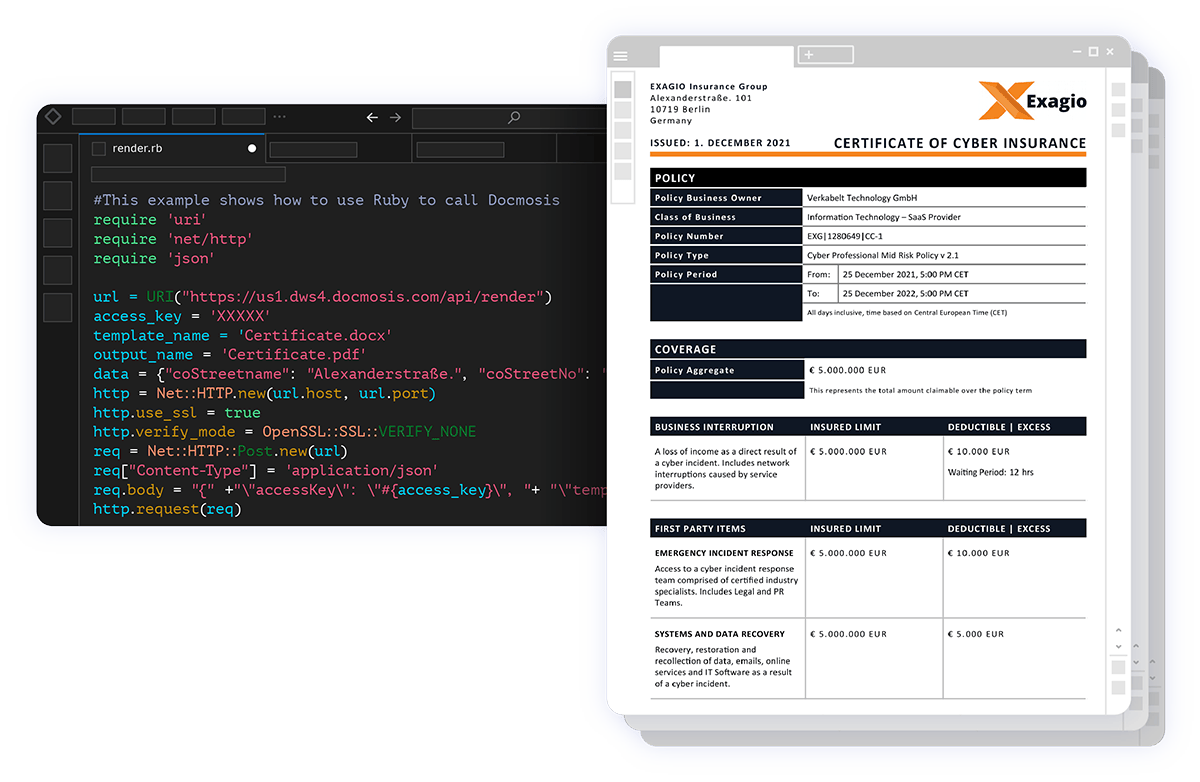Click EMERGENCY INCIDENT RESPONSE heading
The image size is (1200, 782).
(x=724, y=553)
